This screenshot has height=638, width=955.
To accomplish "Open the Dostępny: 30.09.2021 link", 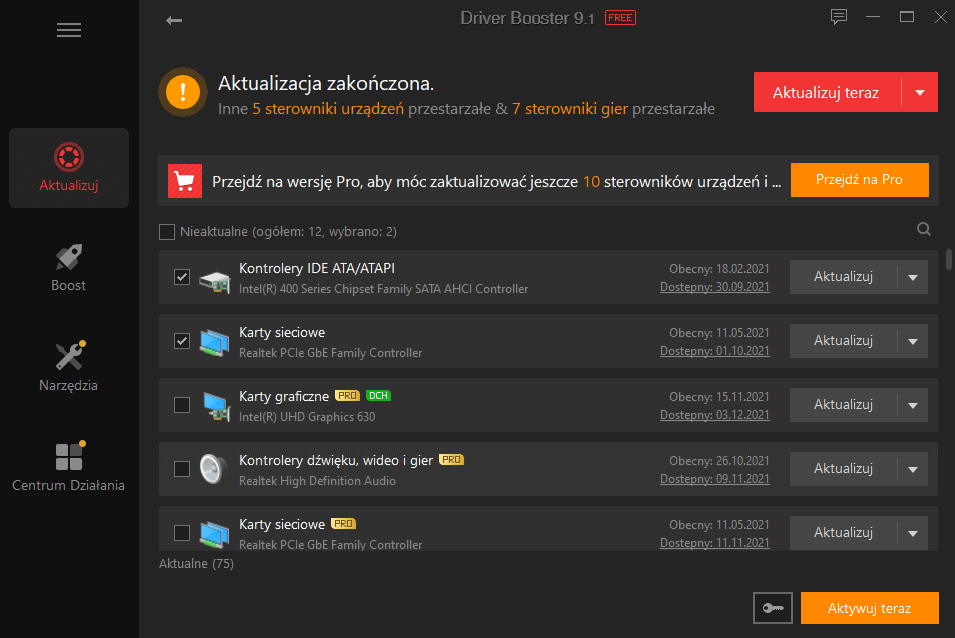I will (x=714, y=287).
